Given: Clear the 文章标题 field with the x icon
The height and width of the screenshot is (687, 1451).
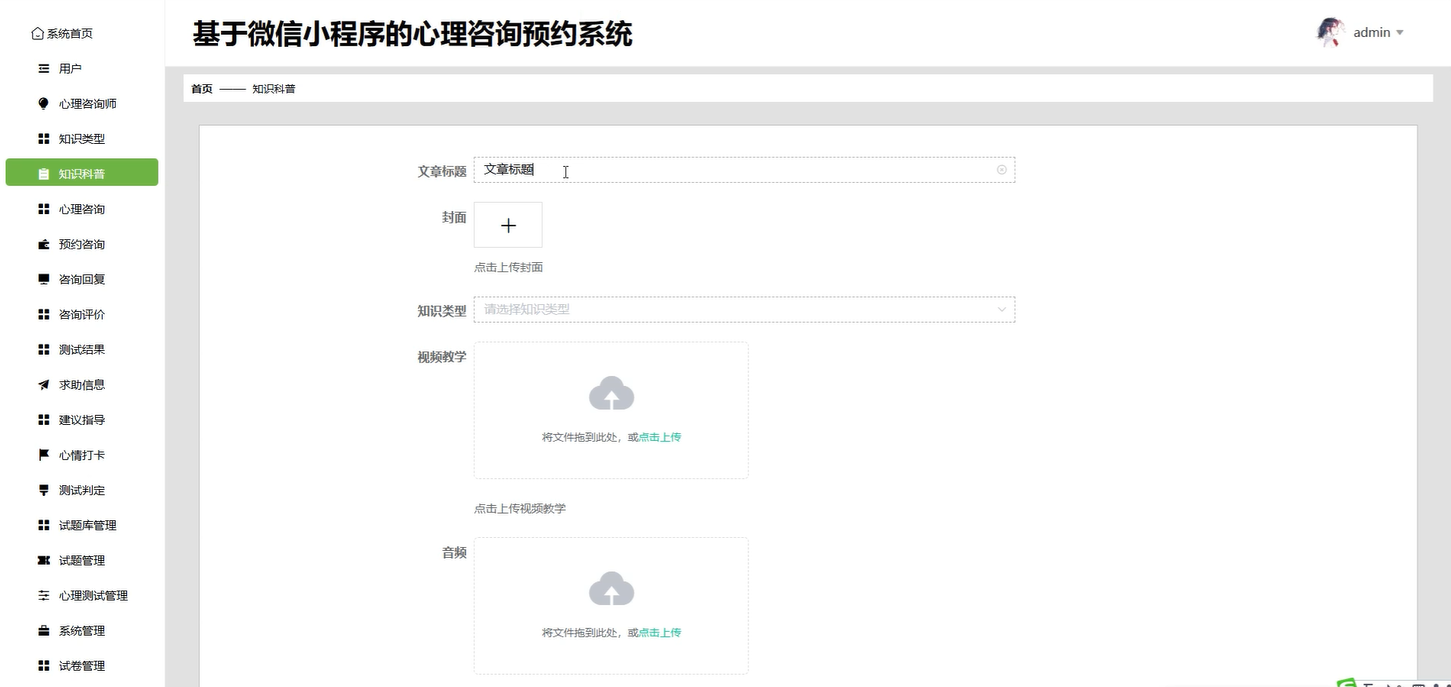Looking at the screenshot, I should point(1001,170).
